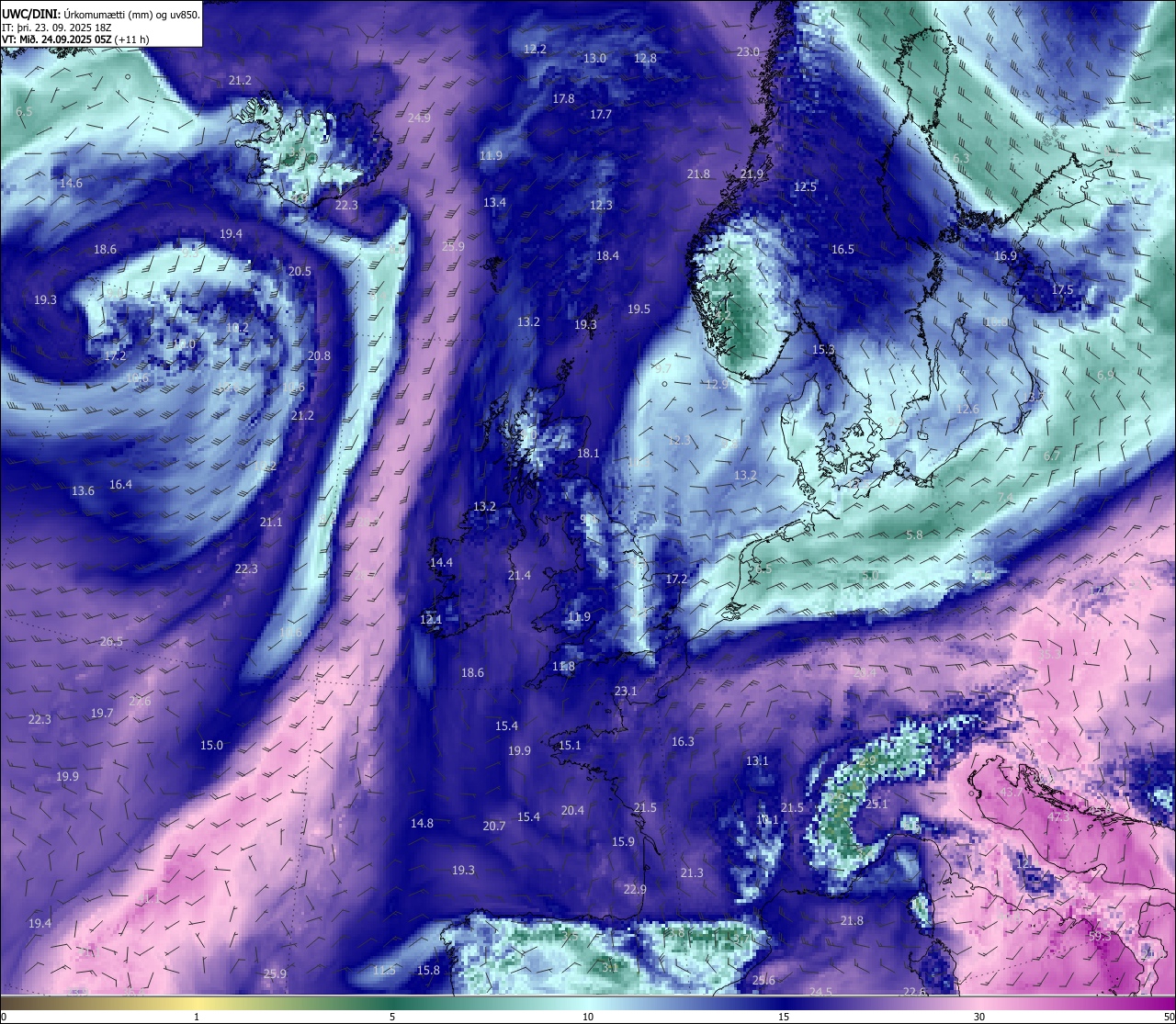Click the color scale tick label 50
Image resolution: width=1176 pixels, height=1024 pixels.
pos(1169,1017)
